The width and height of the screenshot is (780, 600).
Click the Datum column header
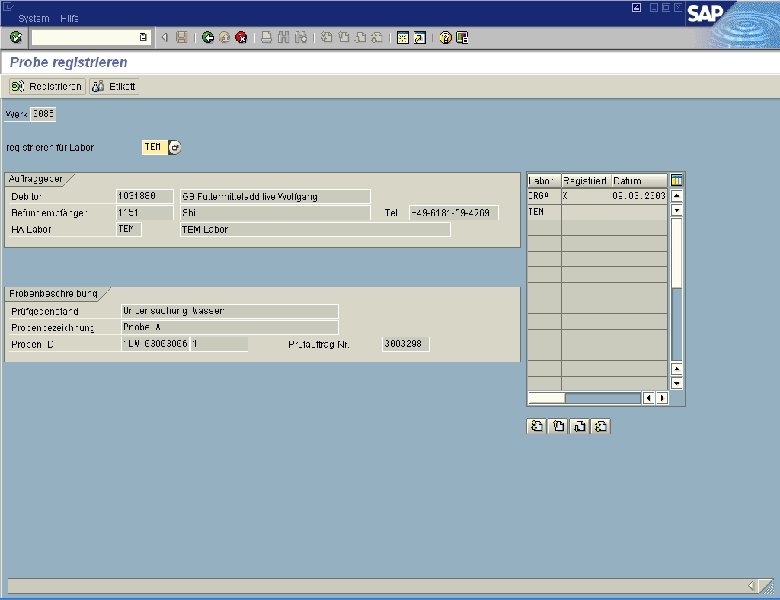(639, 180)
